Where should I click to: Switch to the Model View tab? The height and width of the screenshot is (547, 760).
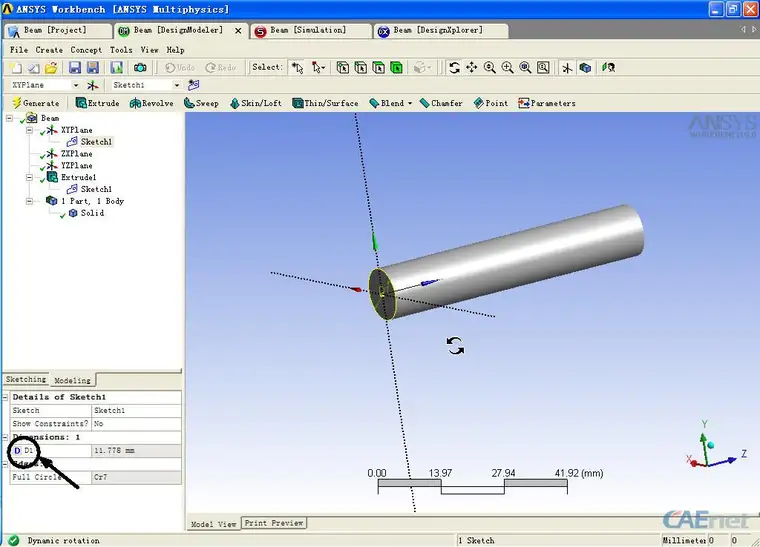(213, 524)
